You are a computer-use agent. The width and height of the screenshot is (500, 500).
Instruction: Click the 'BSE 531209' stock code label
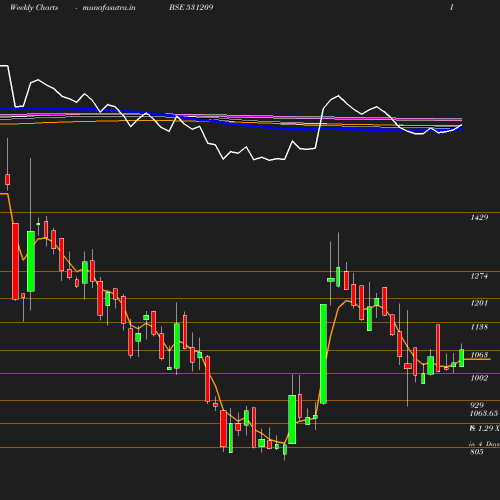191,7
